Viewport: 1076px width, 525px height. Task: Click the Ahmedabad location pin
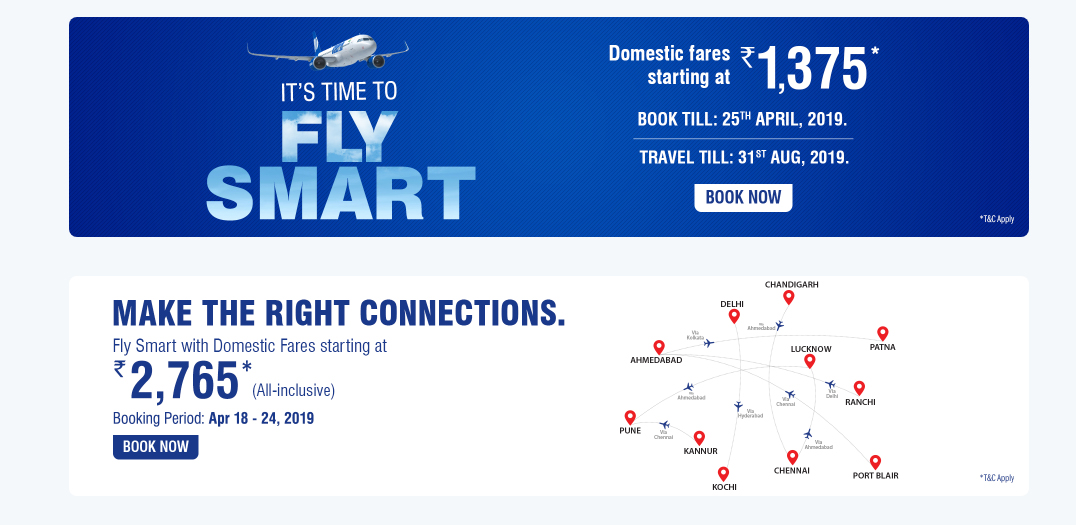coord(659,347)
